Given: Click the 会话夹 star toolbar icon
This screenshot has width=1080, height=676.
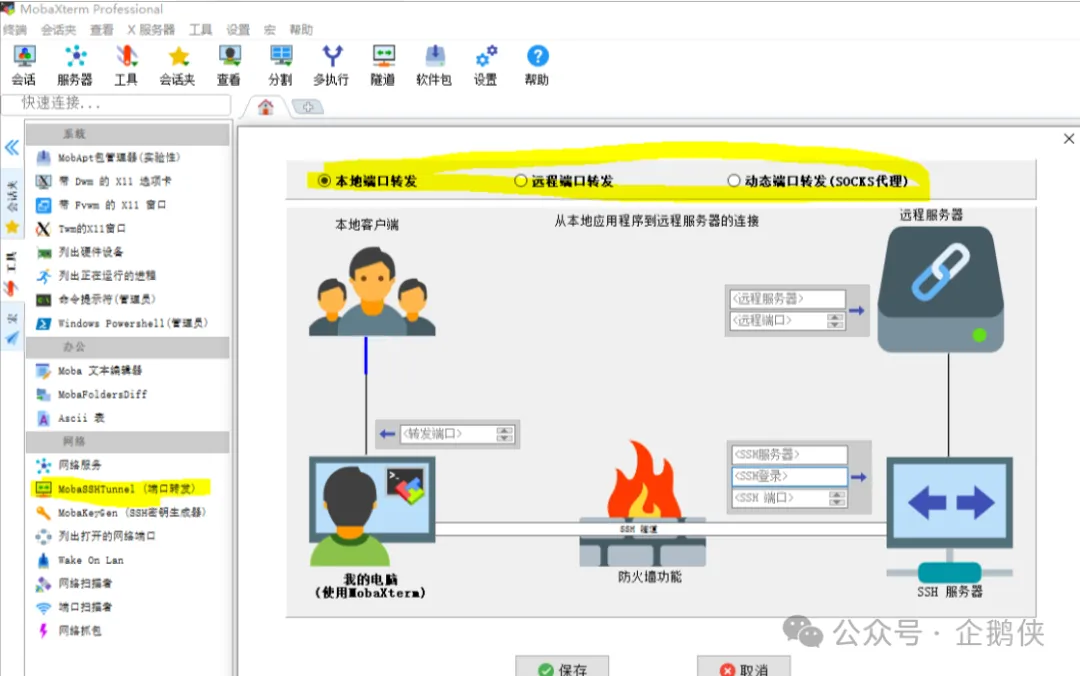Looking at the screenshot, I should [x=178, y=65].
